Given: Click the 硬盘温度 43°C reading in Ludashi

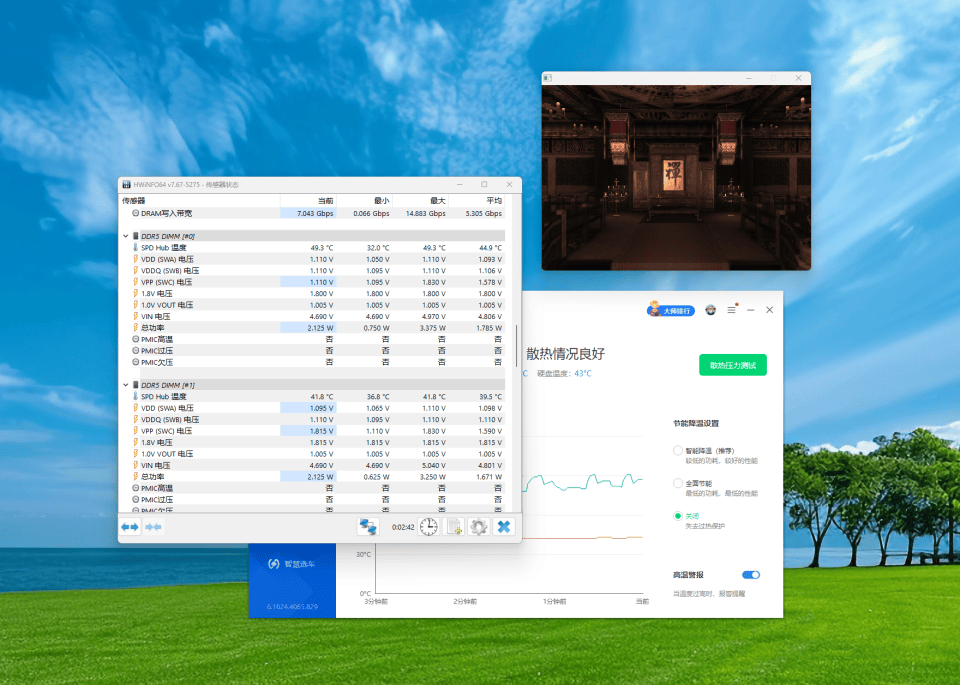Looking at the screenshot, I should click(x=564, y=373).
